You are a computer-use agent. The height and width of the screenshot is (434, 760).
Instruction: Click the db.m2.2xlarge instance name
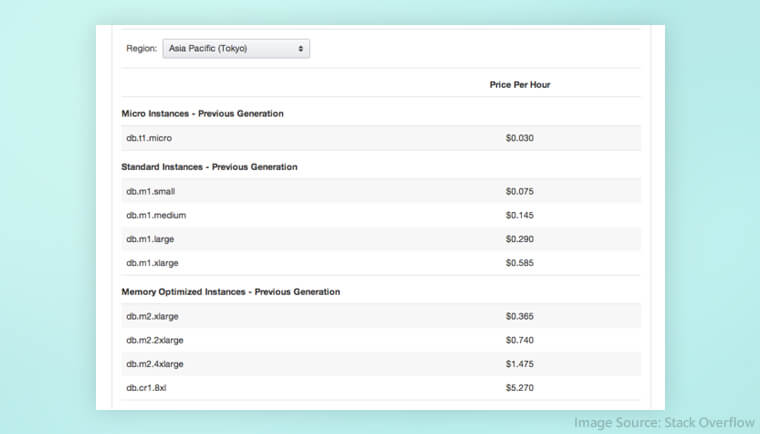click(155, 340)
